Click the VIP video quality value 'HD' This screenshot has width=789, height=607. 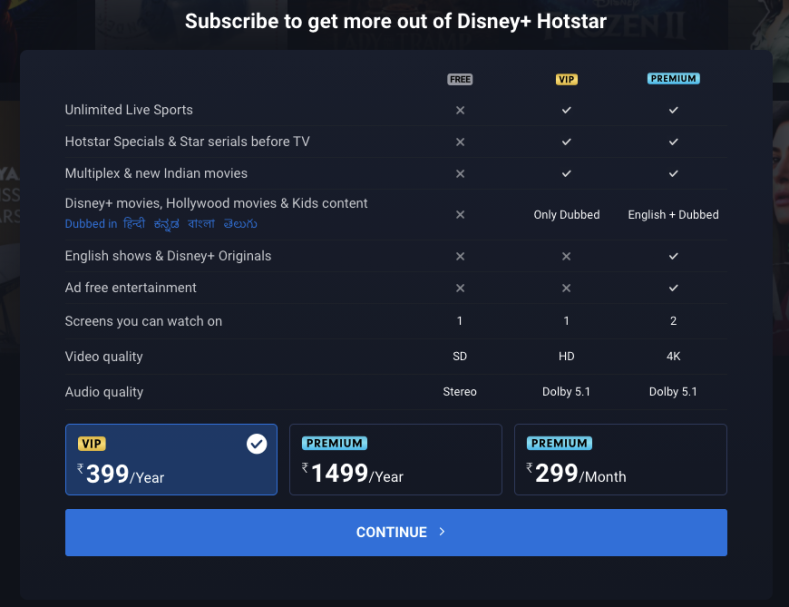(x=567, y=356)
